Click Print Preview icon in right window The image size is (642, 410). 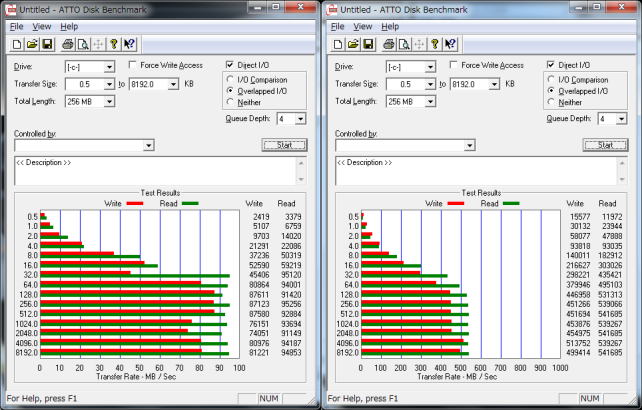click(404, 44)
